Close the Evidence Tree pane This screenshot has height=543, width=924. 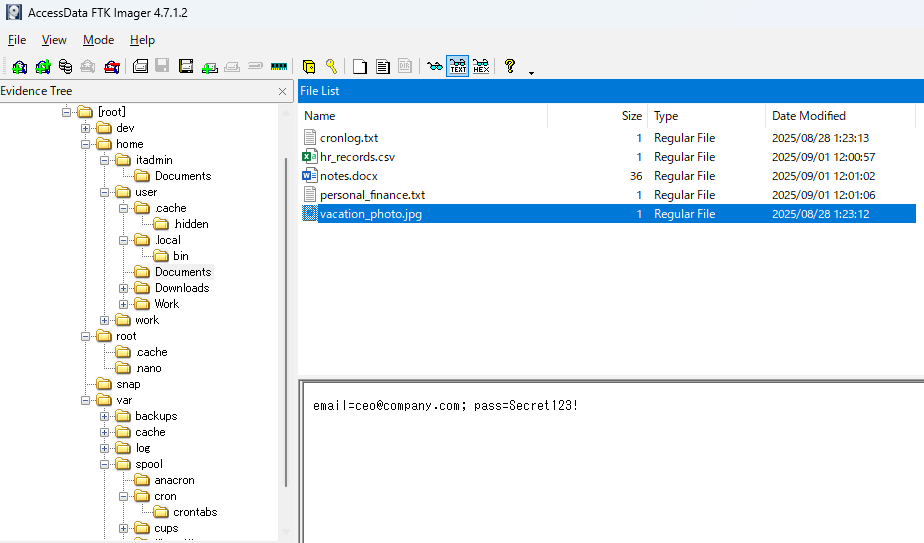click(282, 91)
